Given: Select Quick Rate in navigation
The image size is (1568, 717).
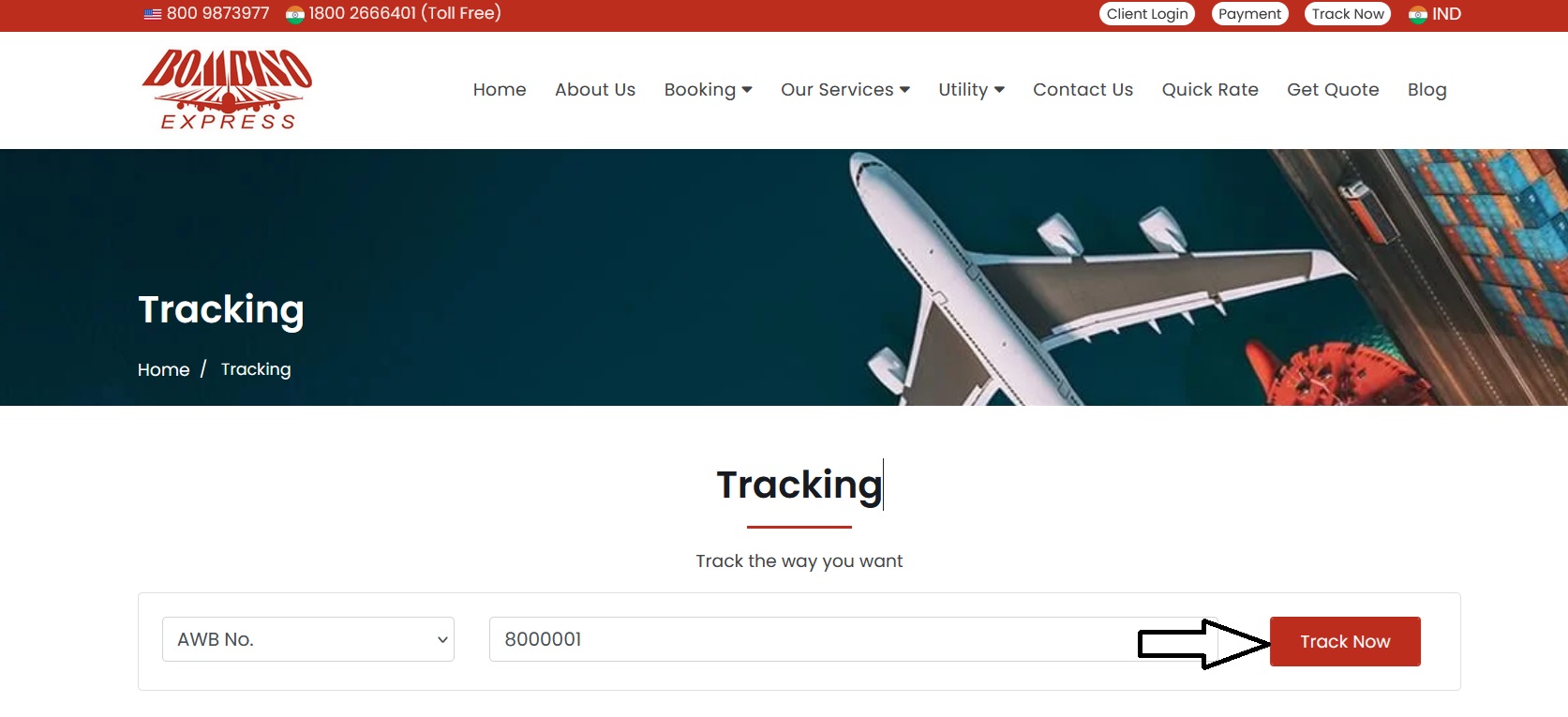Looking at the screenshot, I should pos(1210,90).
